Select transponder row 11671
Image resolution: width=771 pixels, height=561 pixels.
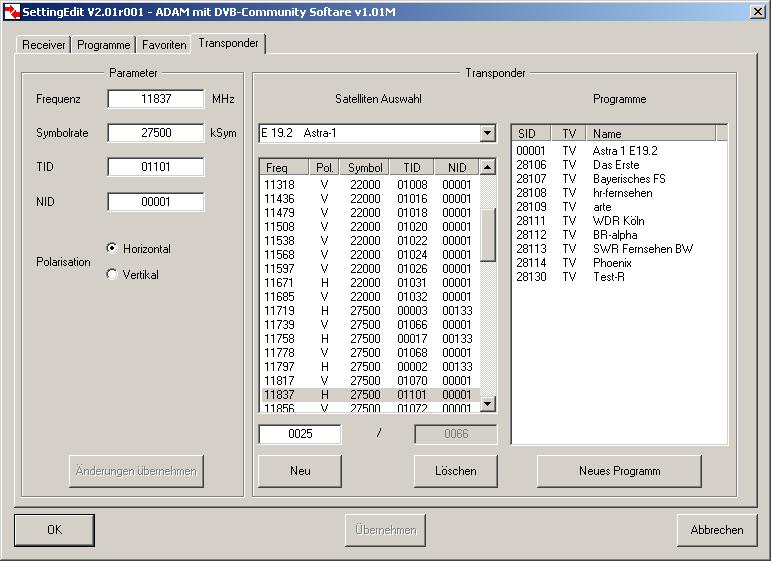[x=369, y=283]
